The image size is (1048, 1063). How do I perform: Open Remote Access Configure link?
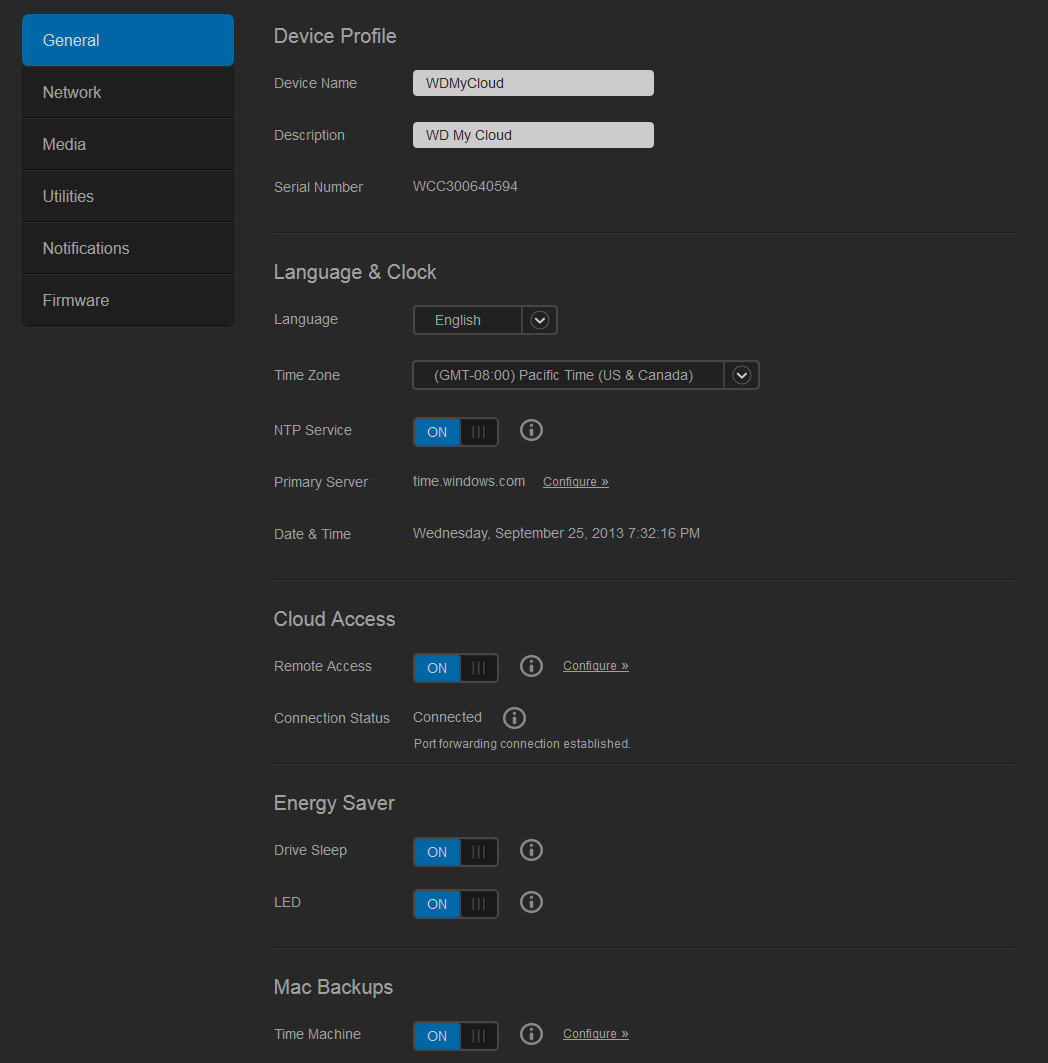pyautogui.click(x=596, y=666)
